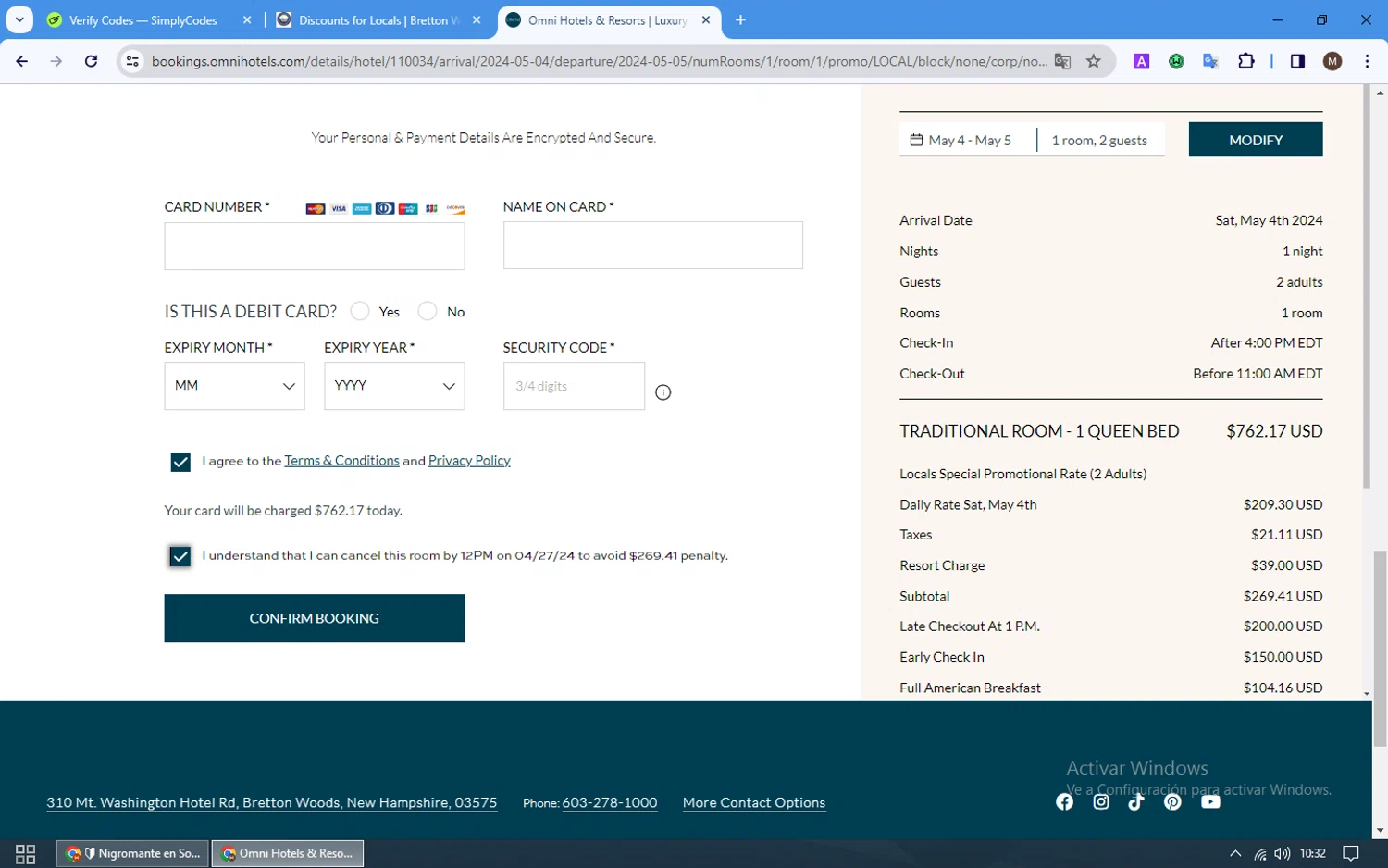Click the Confirm Booking button
Screen dimensions: 1388x868
click(315, 618)
